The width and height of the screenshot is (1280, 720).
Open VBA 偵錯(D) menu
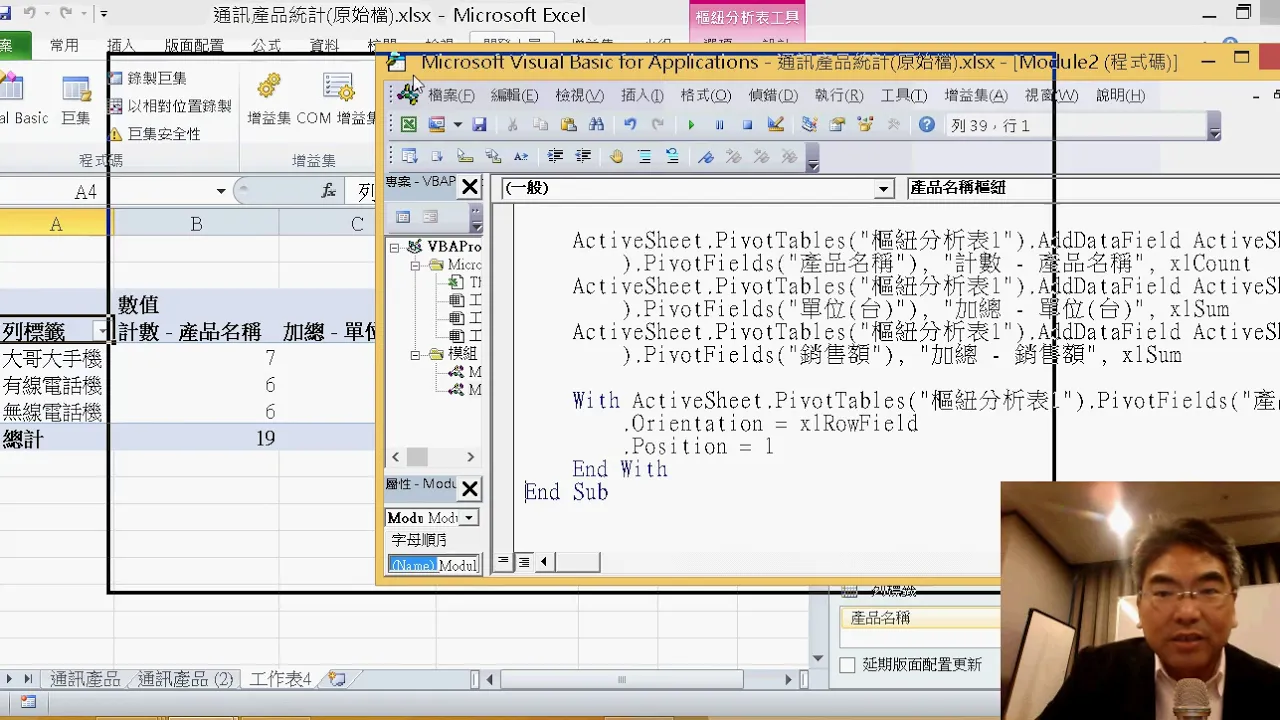[773, 95]
